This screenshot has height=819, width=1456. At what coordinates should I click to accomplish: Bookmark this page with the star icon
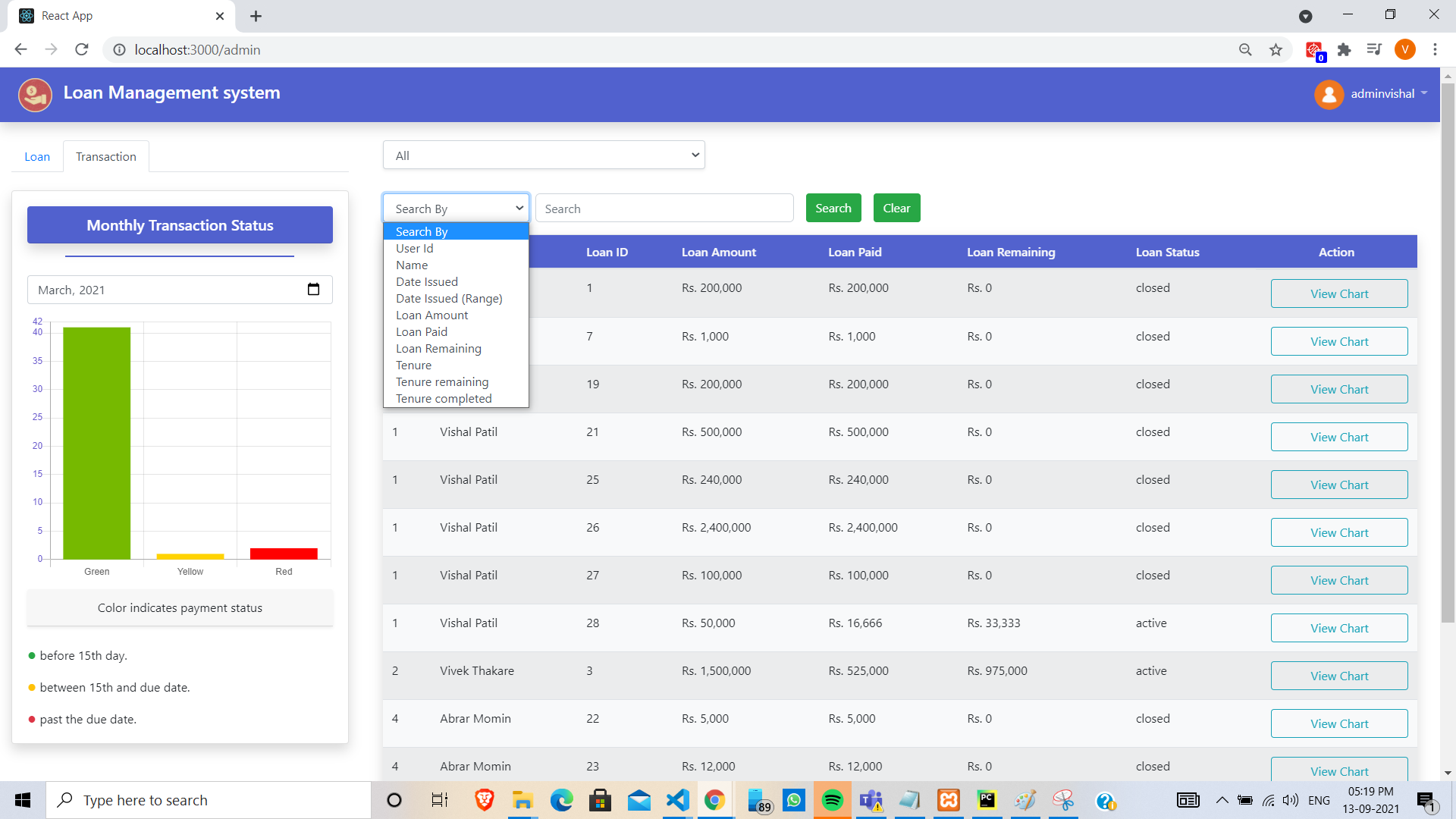[1276, 50]
